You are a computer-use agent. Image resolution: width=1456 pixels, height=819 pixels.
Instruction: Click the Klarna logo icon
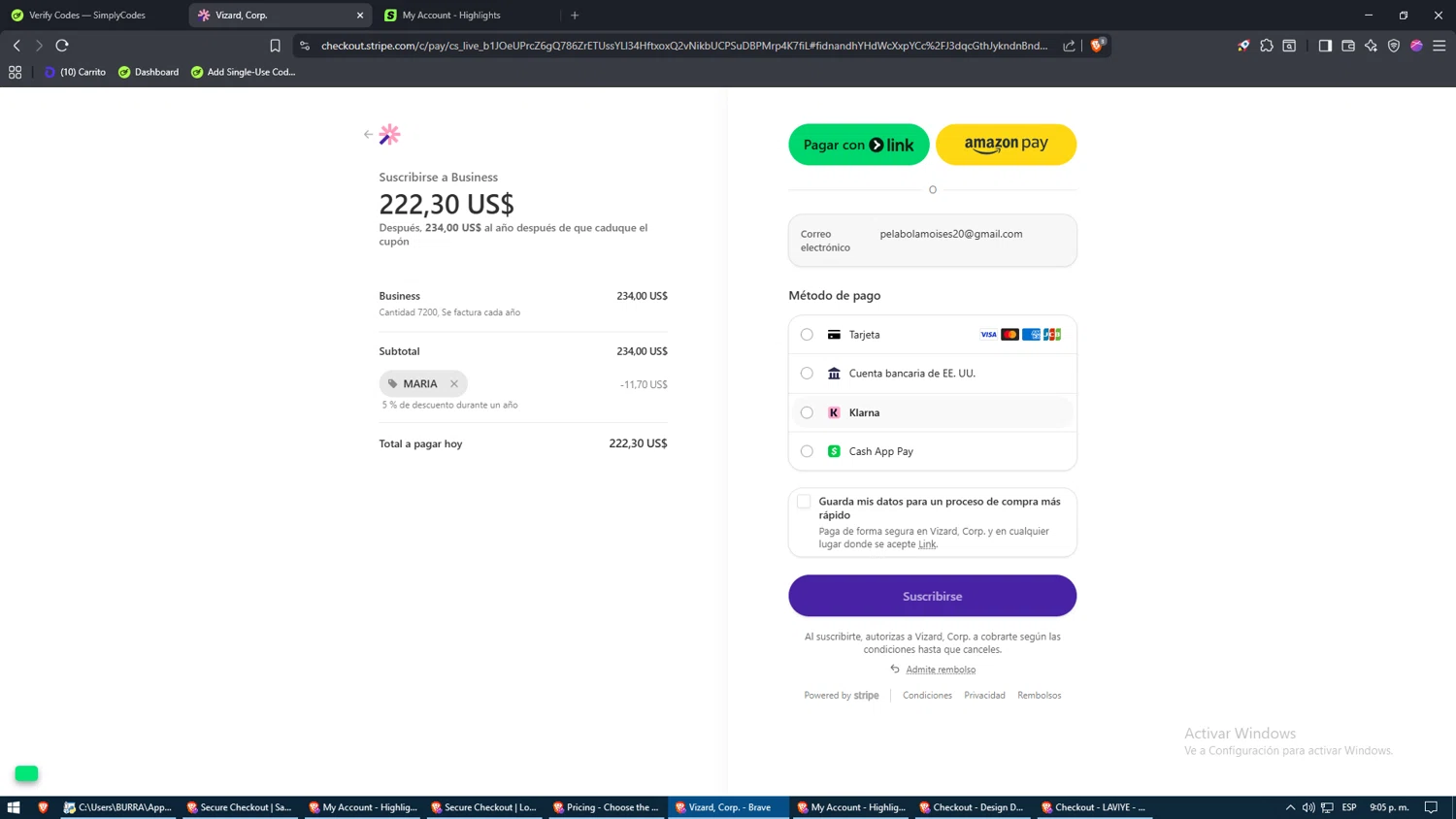(834, 412)
